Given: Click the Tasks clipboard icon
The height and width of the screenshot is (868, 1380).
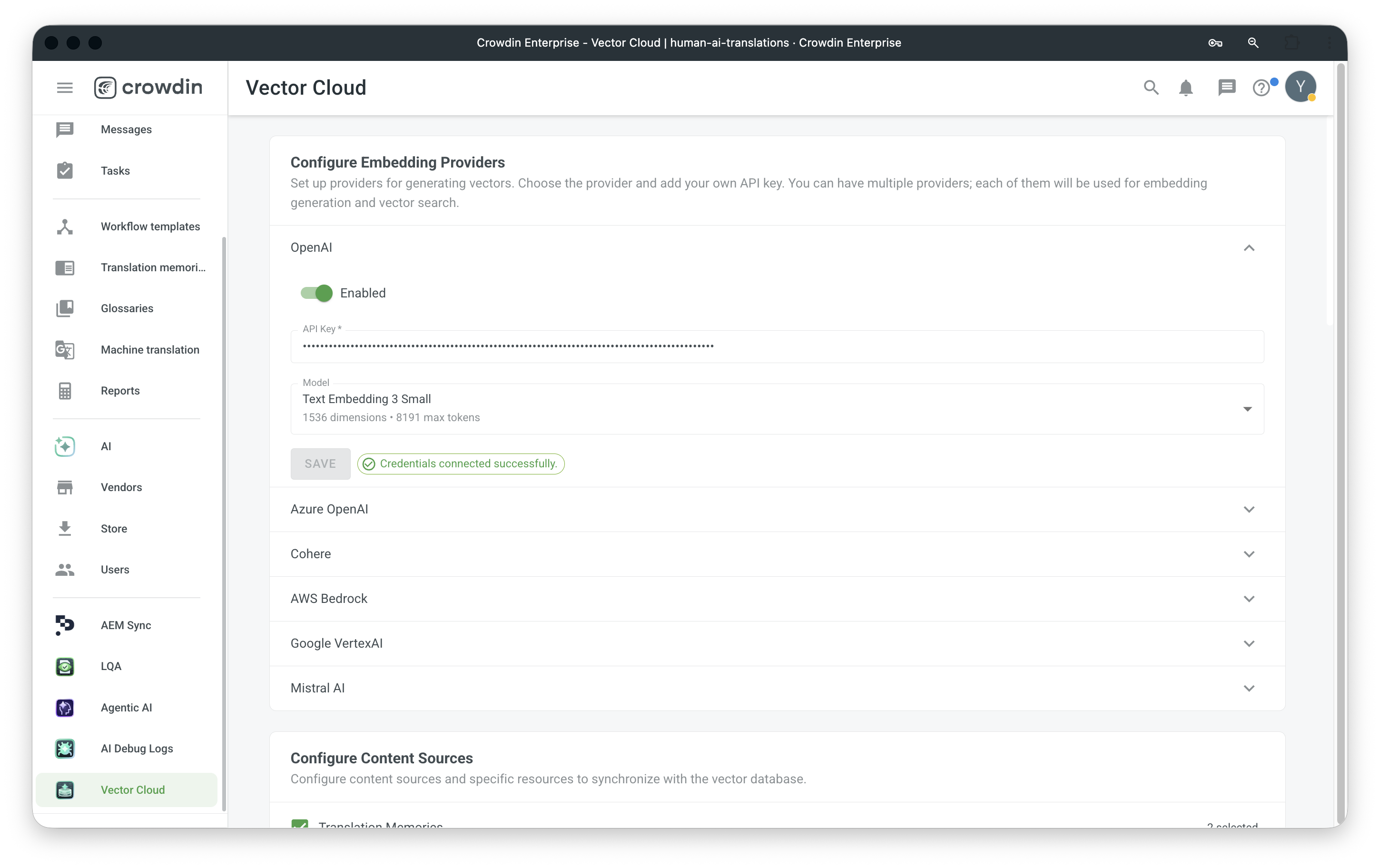Looking at the screenshot, I should click(x=65, y=171).
